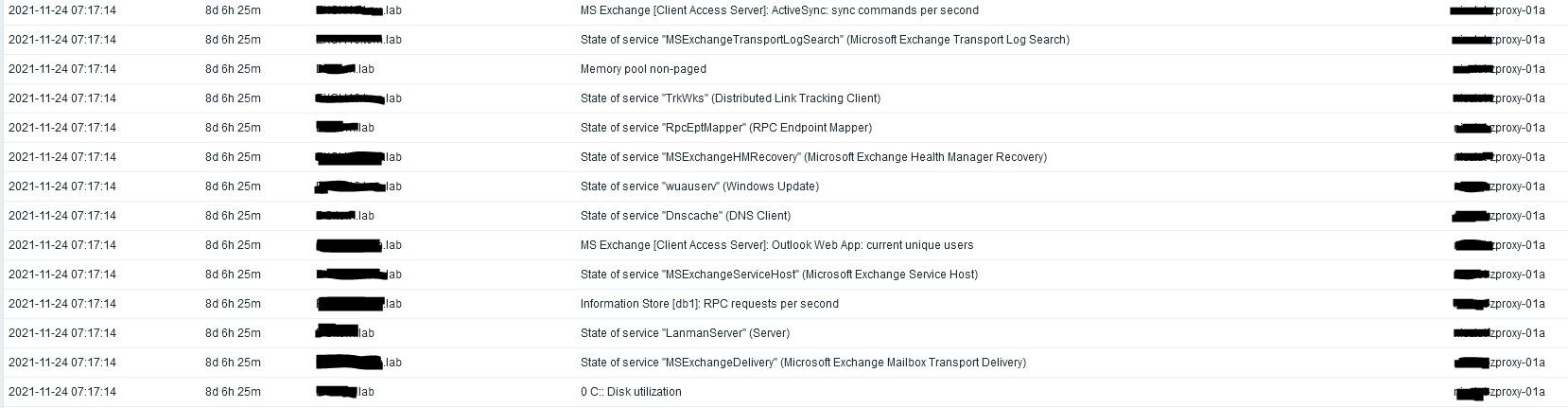
Task: Click the MSExchangeTransportLogSearch service state item
Action: point(825,40)
